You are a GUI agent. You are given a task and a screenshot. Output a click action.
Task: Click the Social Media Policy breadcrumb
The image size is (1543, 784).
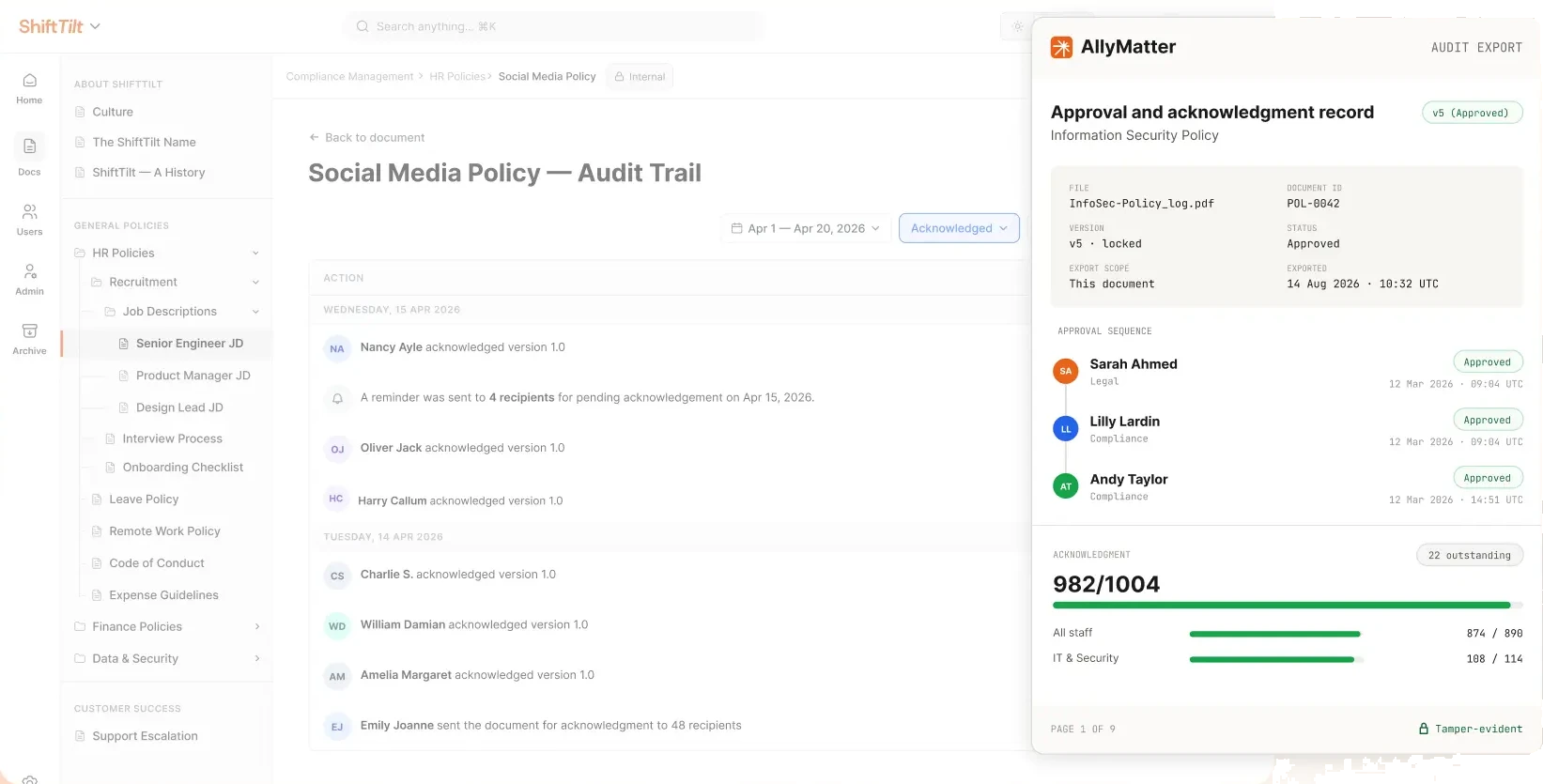(x=547, y=77)
